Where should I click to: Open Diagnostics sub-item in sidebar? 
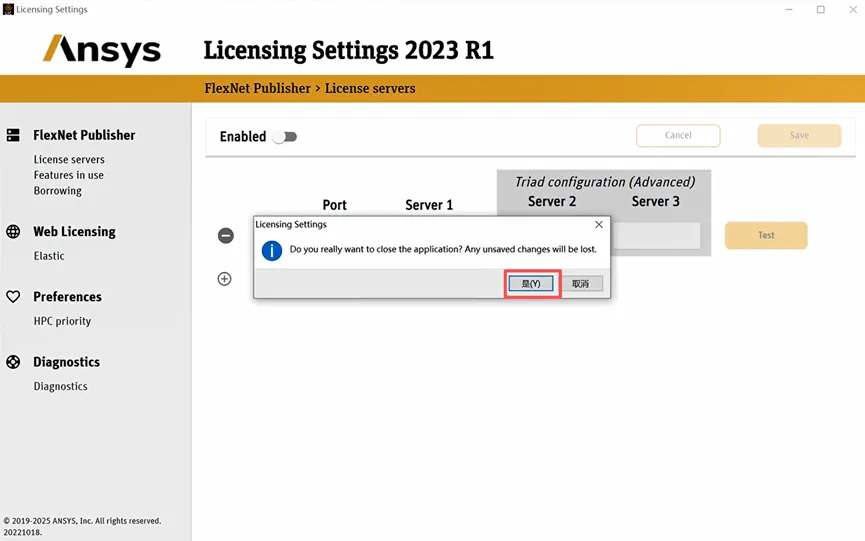(x=60, y=386)
